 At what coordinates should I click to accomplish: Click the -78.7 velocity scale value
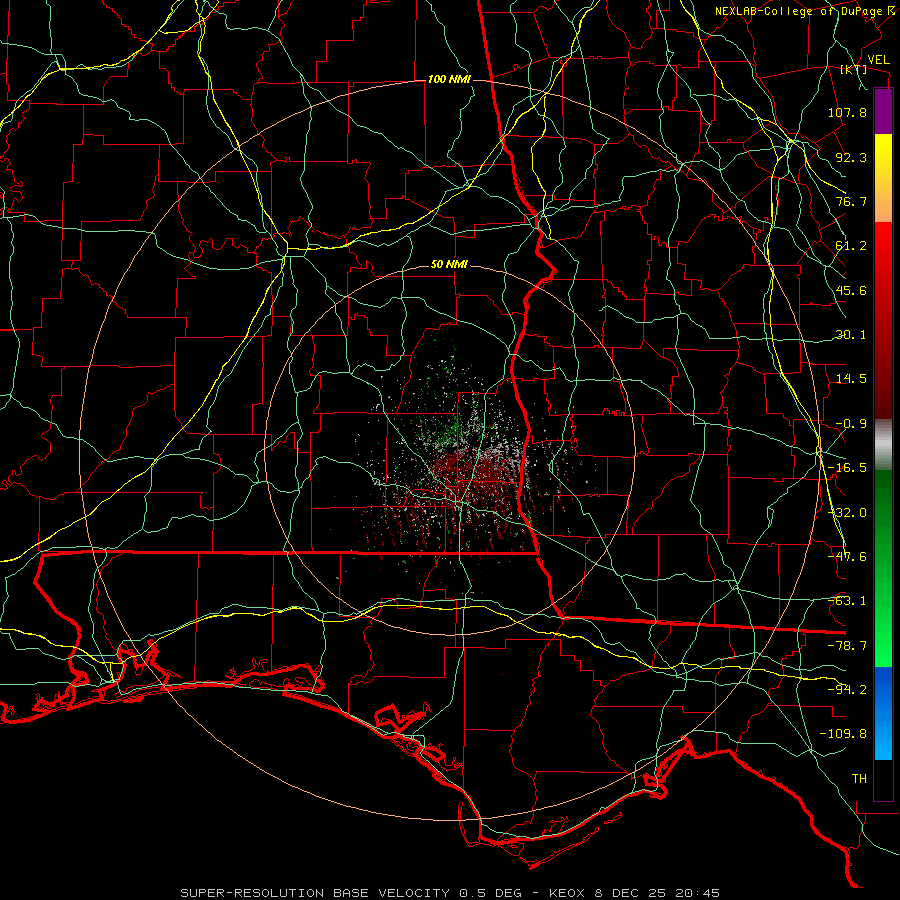click(847, 646)
